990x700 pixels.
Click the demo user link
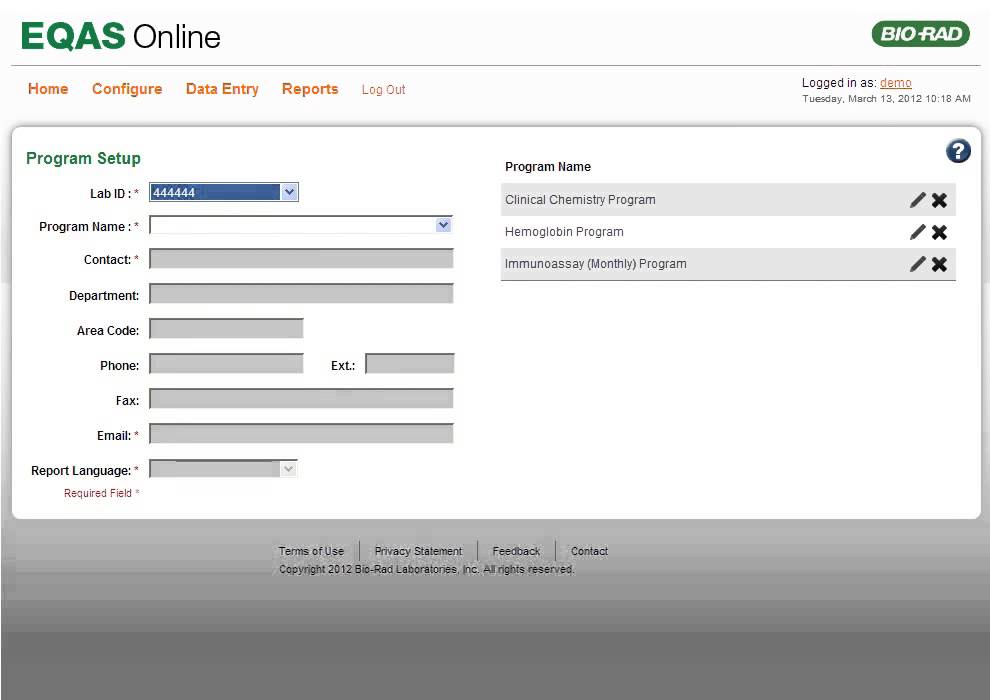click(895, 83)
